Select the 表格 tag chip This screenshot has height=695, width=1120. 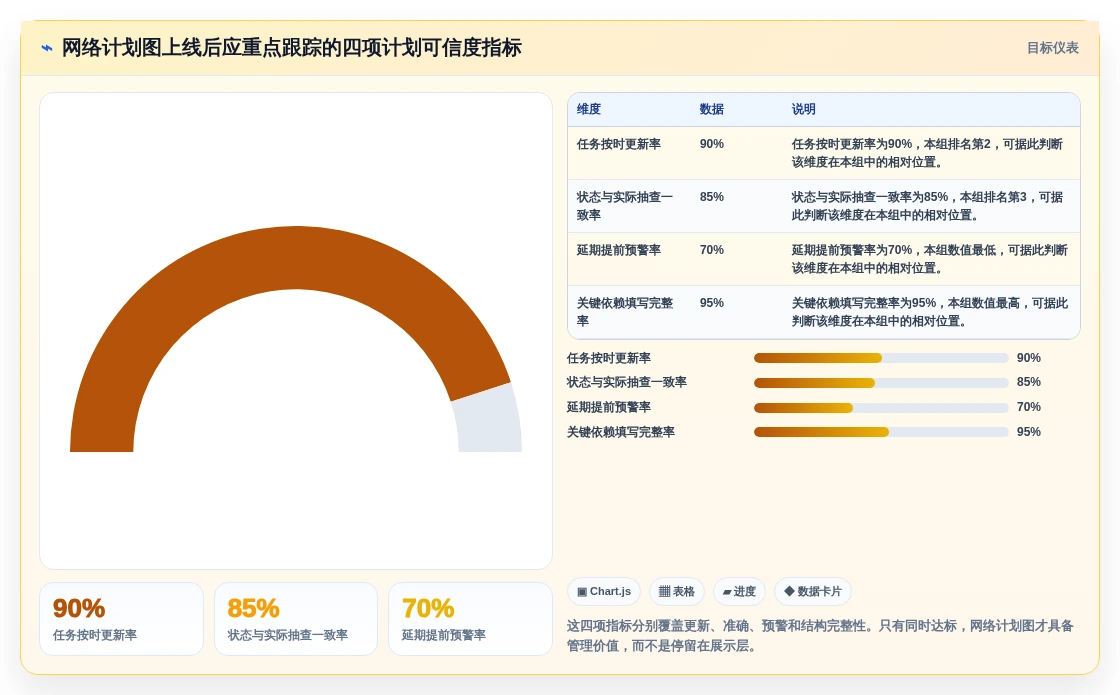(676, 591)
